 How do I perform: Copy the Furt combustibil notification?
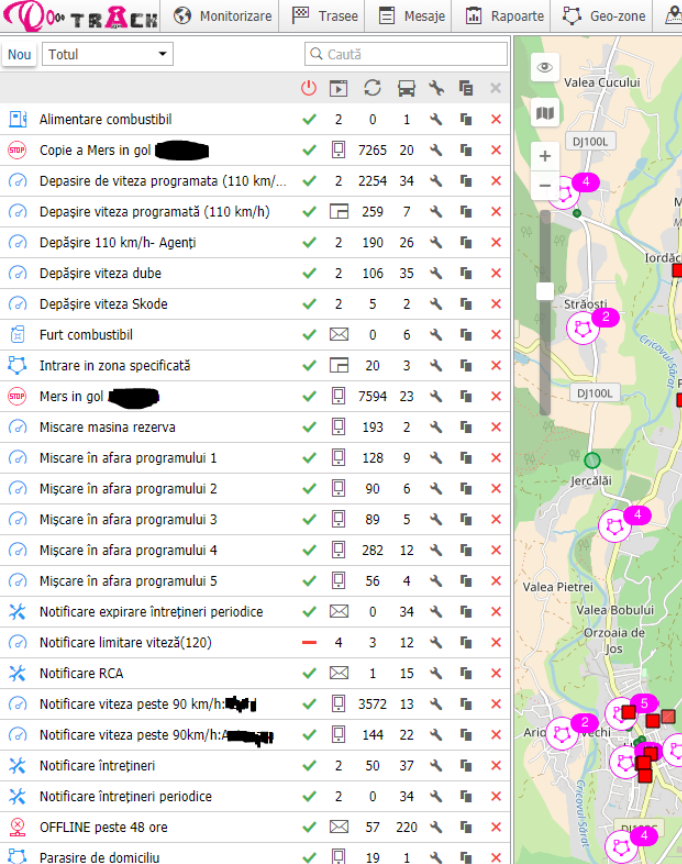(466, 335)
